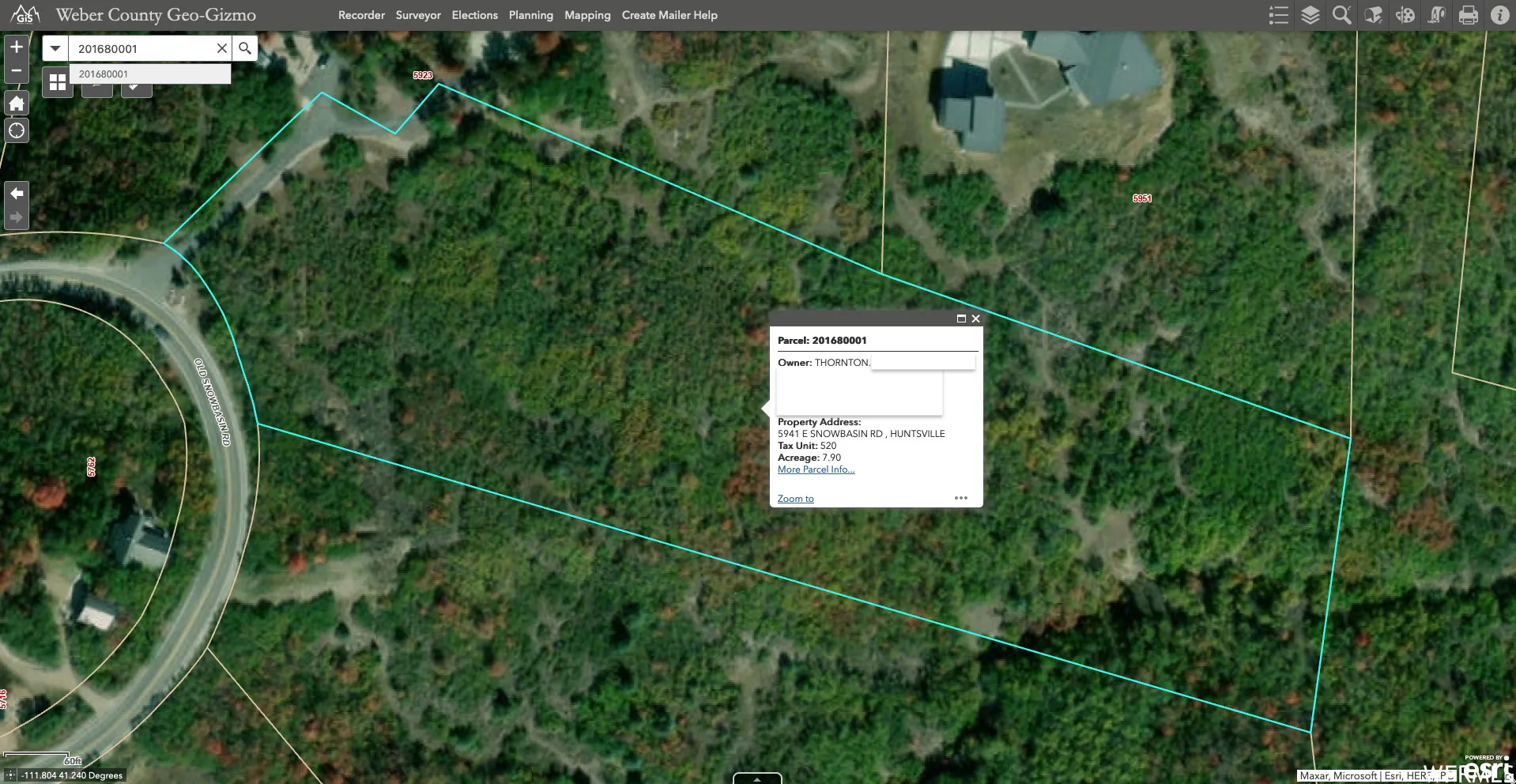Image resolution: width=1516 pixels, height=784 pixels.
Task: Zoom in on the map
Action: click(17, 47)
